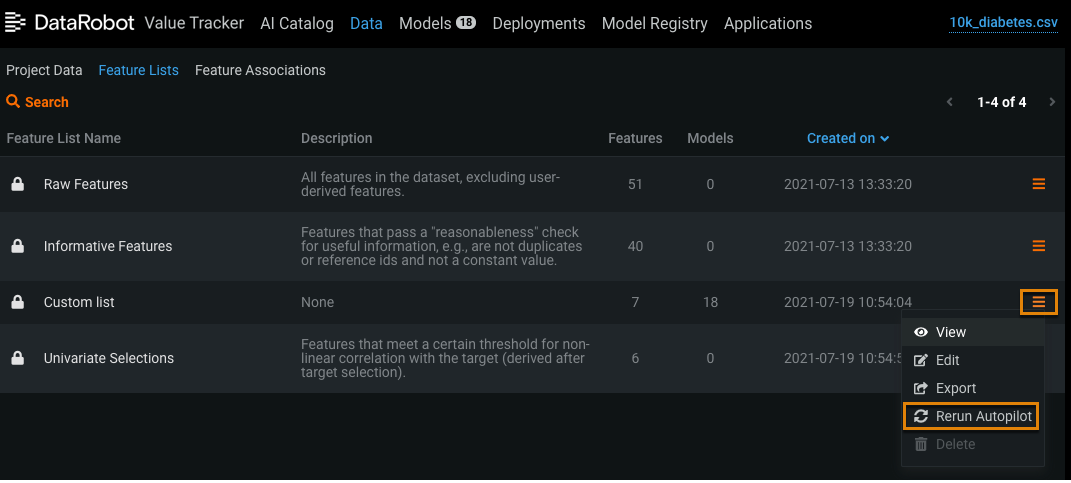Click the lock icon beside Raw Features
This screenshot has width=1071, height=483.
coord(17,184)
